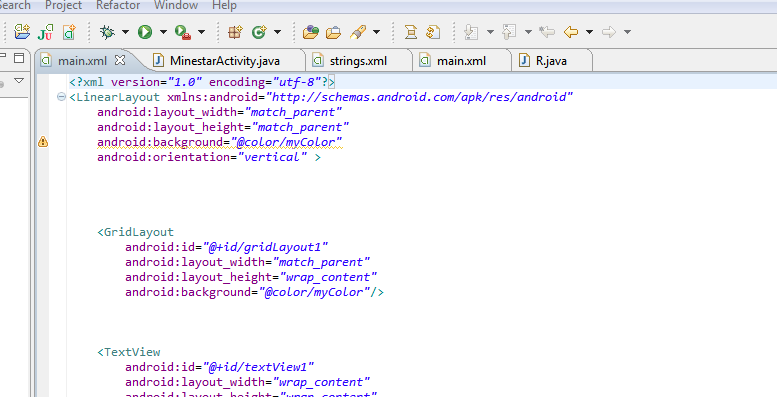The image size is (777, 397).
Task: Click the New Java Class icon
Action: (x=259, y=32)
